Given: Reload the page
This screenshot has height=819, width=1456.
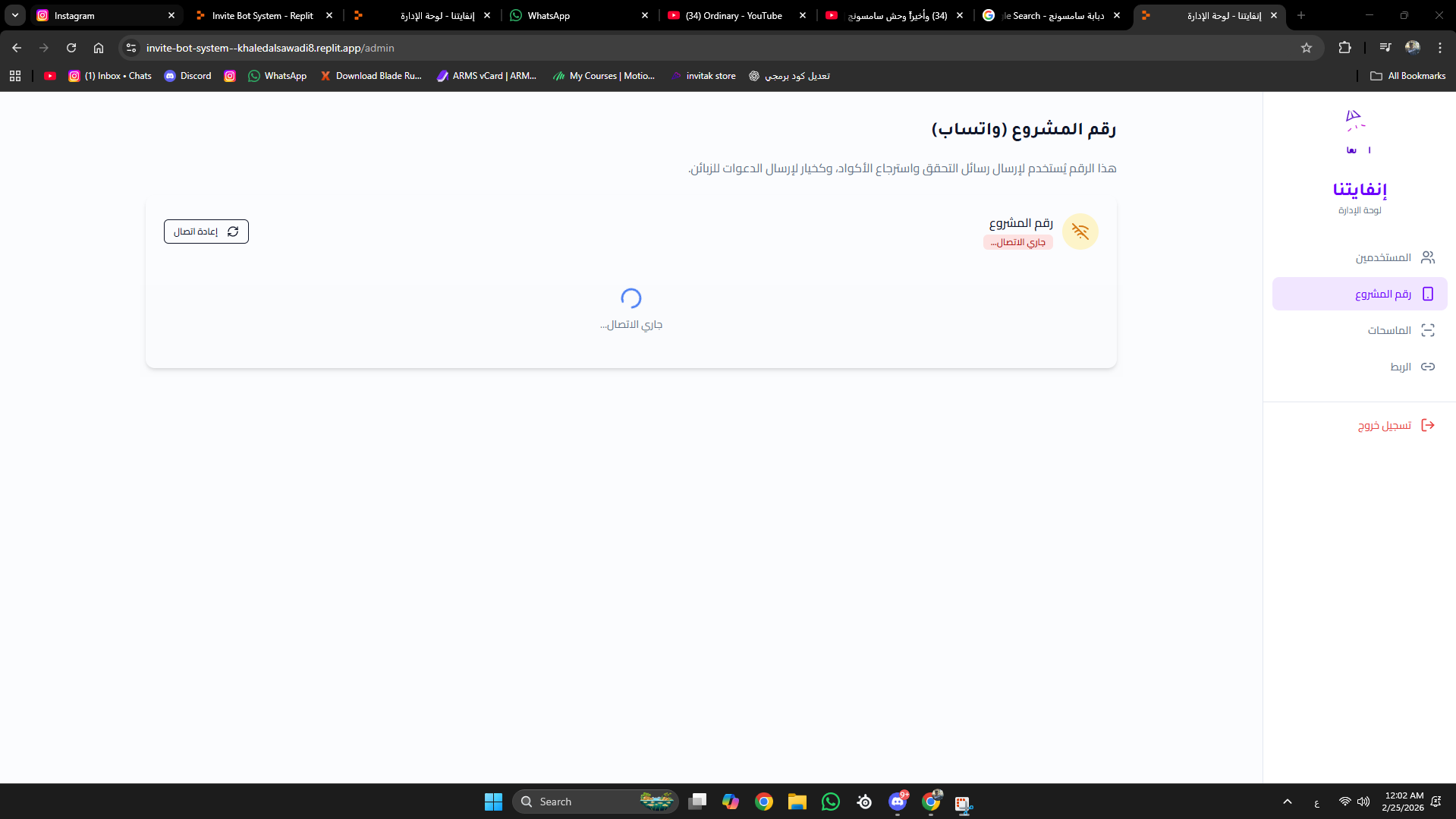Looking at the screenshot, I should coord(71,48).
